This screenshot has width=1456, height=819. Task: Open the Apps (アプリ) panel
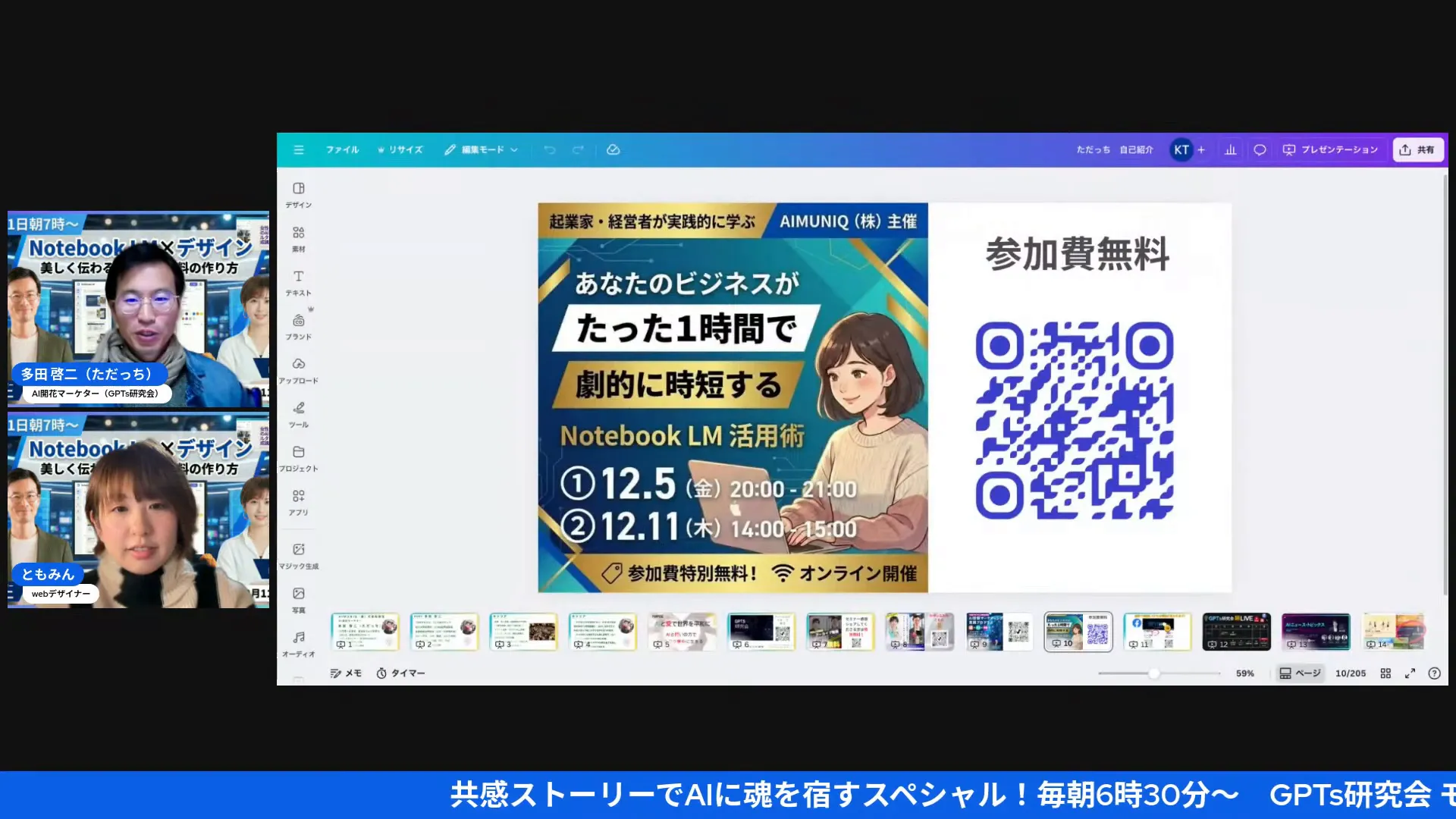(x=299, y=501)
